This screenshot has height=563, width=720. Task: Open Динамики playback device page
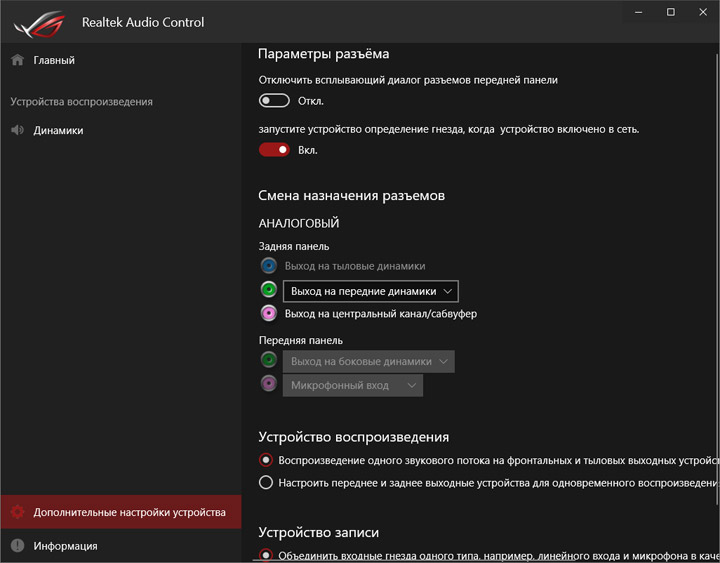[x=57, y=130]
